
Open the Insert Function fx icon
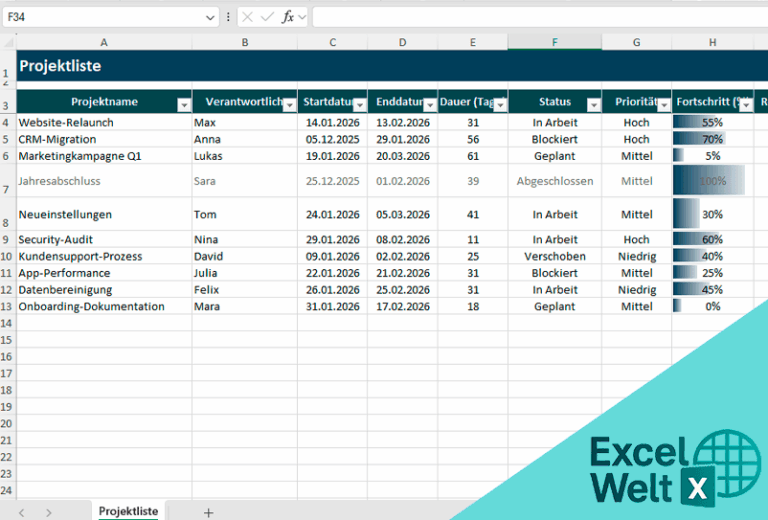[x=288, y=17]
